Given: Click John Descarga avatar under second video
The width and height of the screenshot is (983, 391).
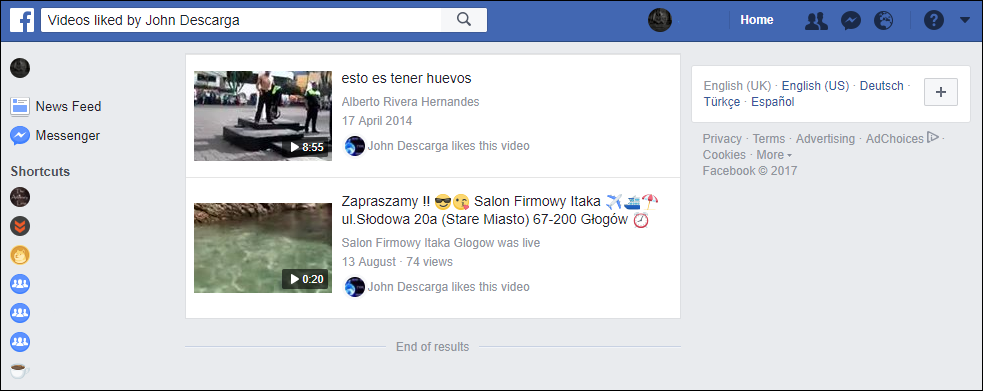Looking at the screenshot, I should [355, 287].
